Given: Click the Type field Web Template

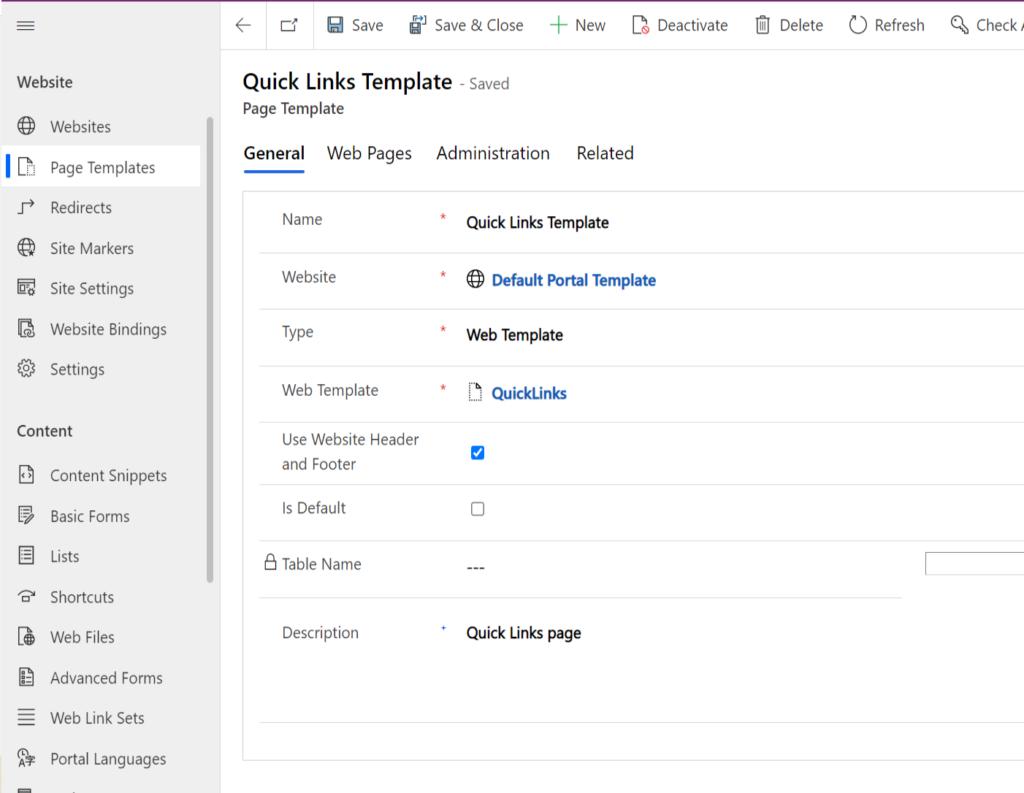Looking at the screenshot, I should pos(515,335).
